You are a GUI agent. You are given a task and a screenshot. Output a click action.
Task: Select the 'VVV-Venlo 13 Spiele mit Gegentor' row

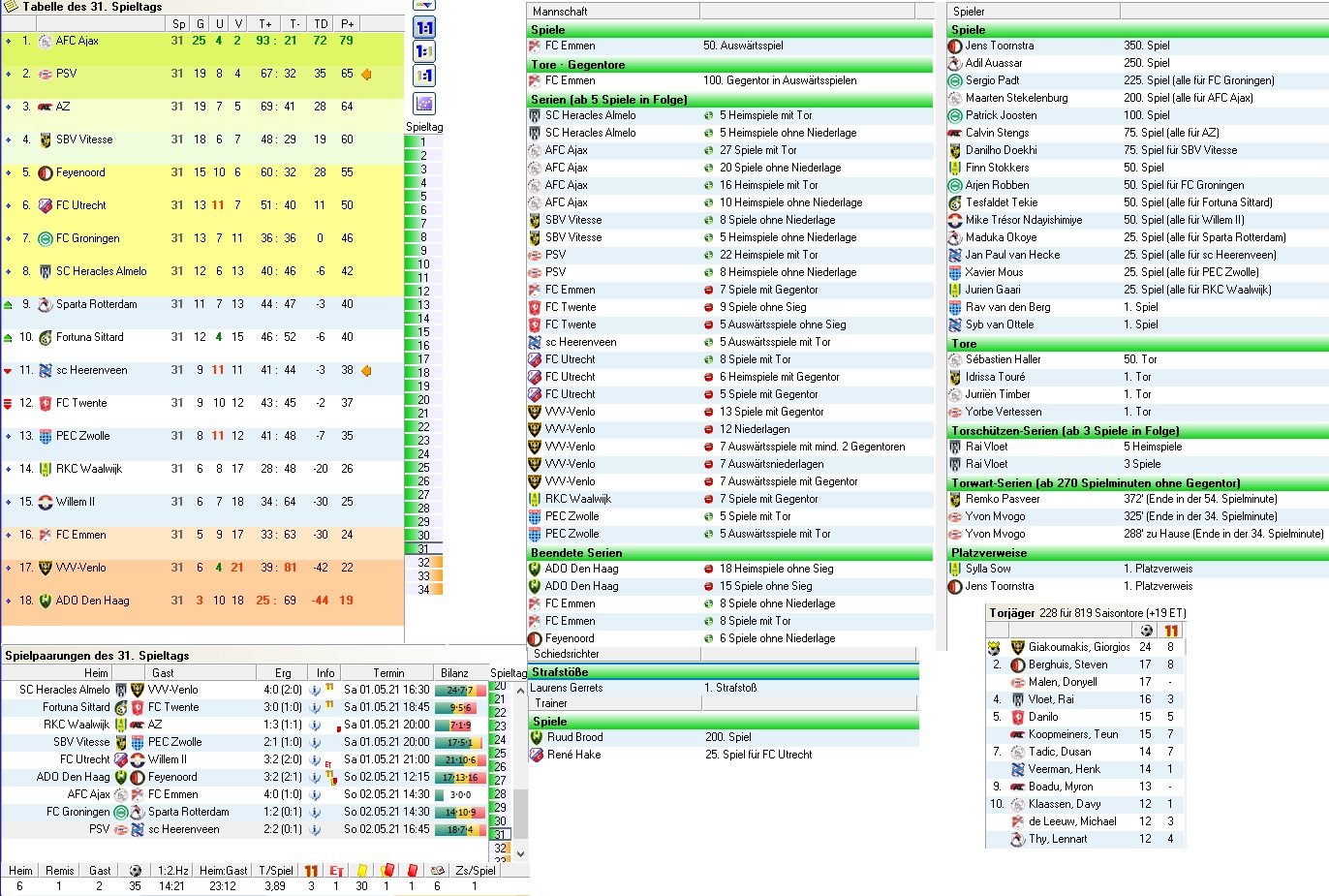pos(729,412)
